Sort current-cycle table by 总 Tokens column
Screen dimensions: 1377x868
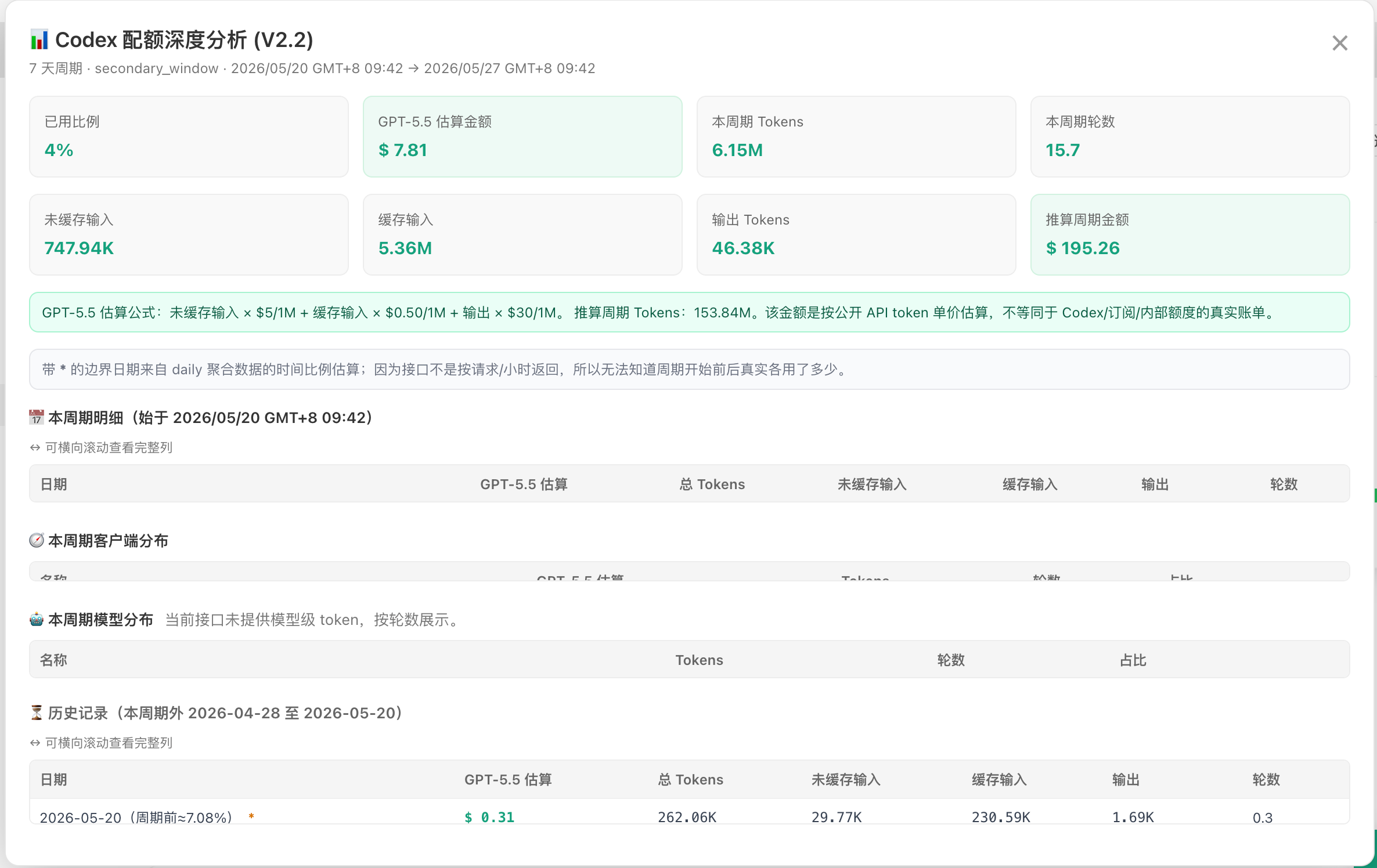(x=712, y=484)
